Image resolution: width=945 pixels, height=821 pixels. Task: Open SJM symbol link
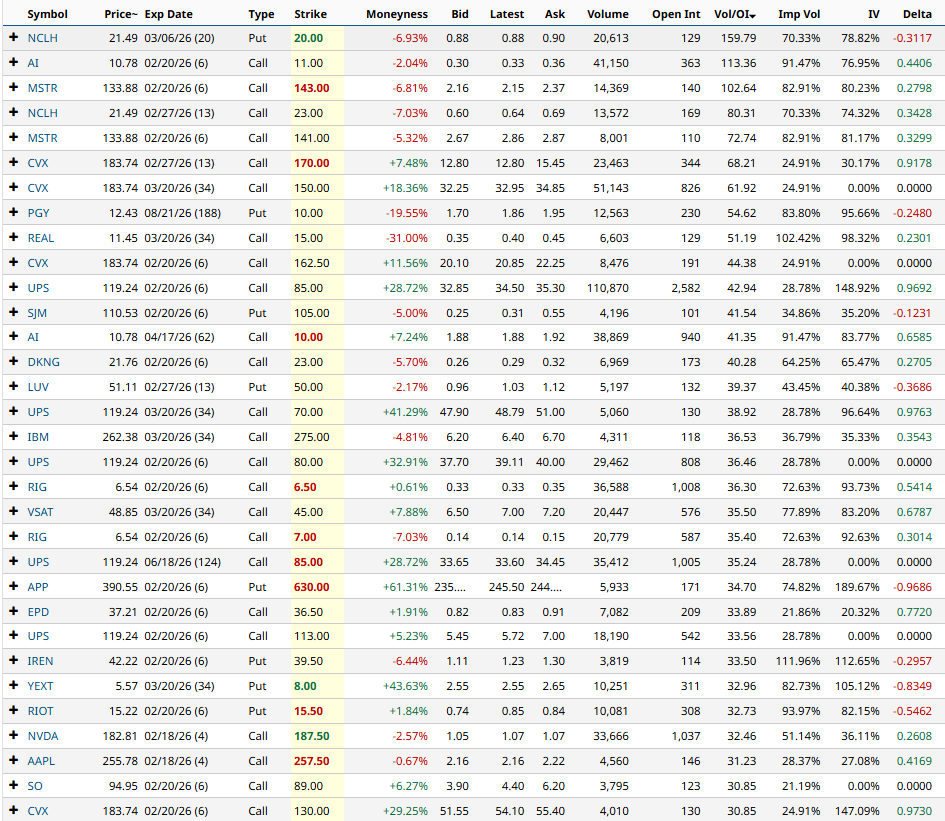pos(37,313)
